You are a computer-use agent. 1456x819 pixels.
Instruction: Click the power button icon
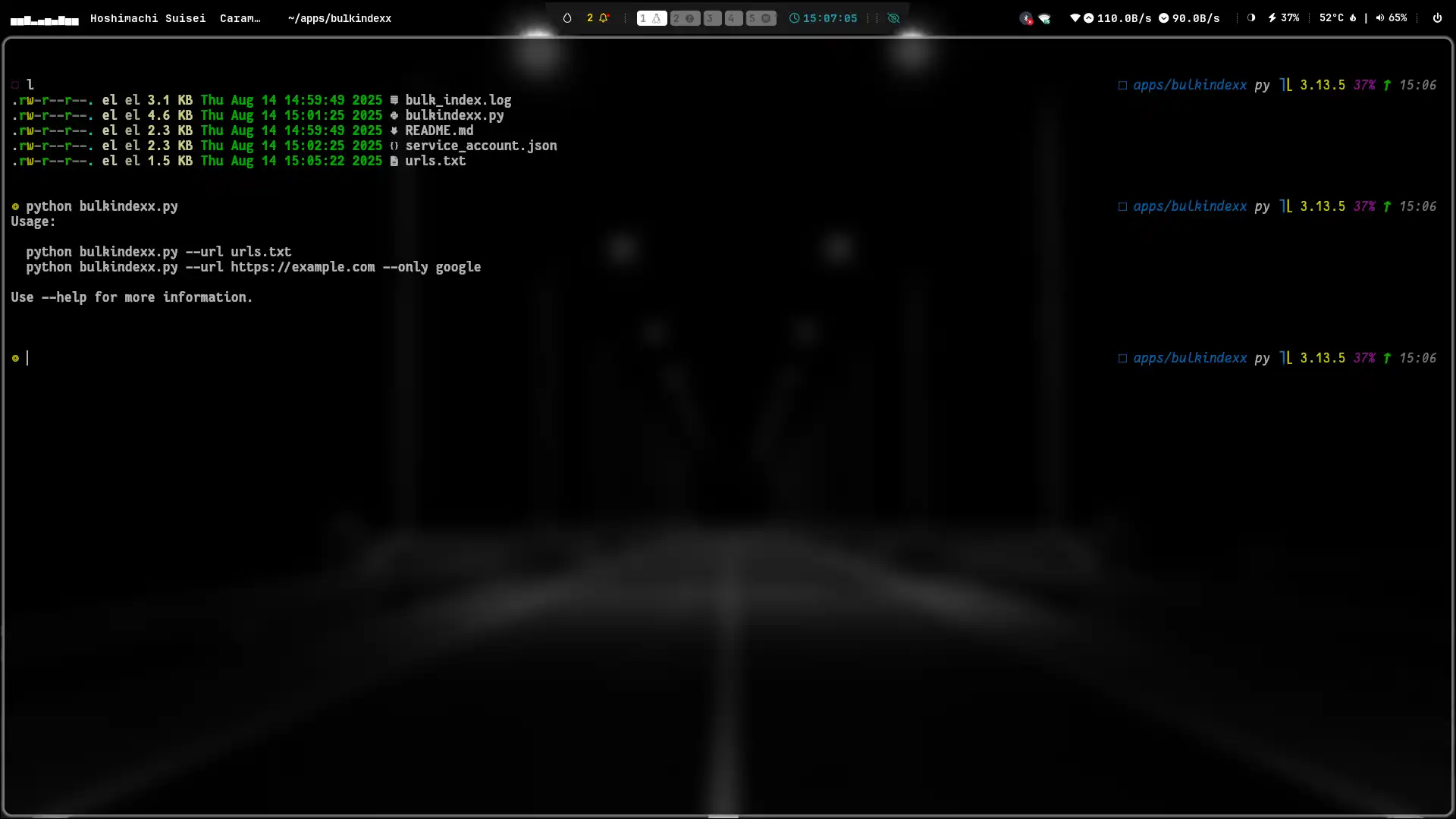[1437, 18]
